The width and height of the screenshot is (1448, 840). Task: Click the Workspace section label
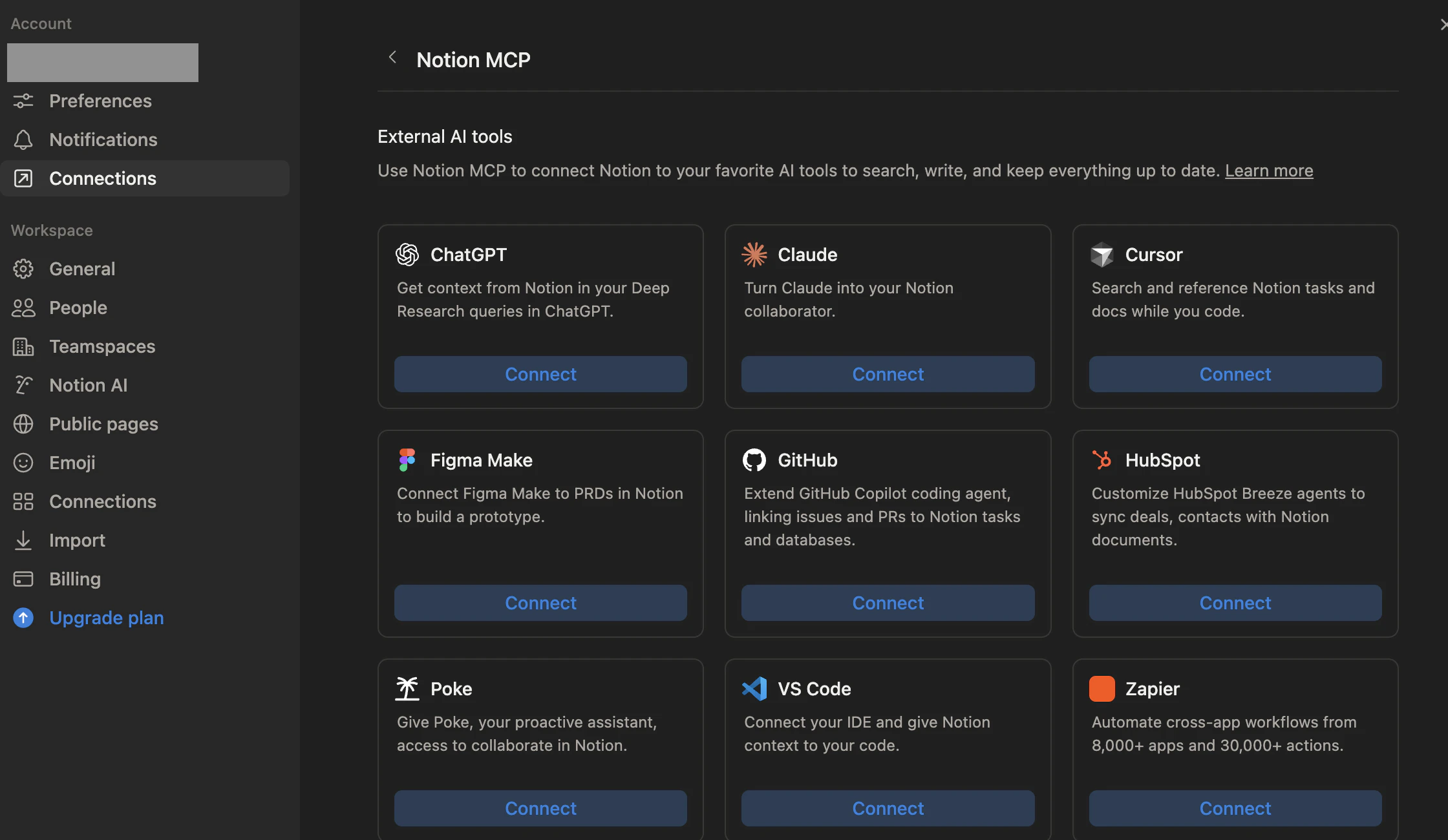(52, 230)
